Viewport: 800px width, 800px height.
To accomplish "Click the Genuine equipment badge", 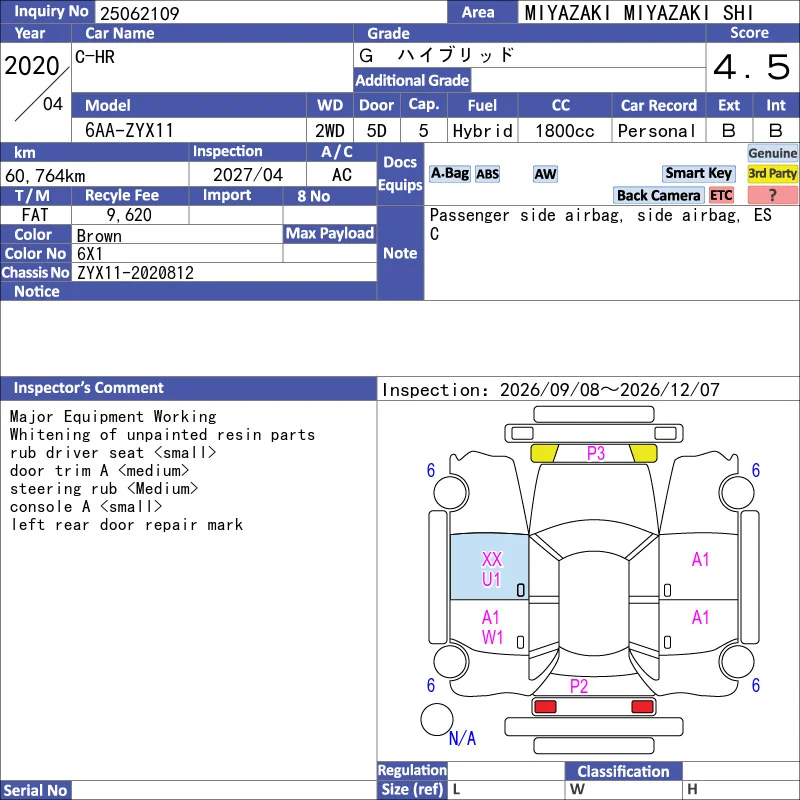I will pos(772,153).
